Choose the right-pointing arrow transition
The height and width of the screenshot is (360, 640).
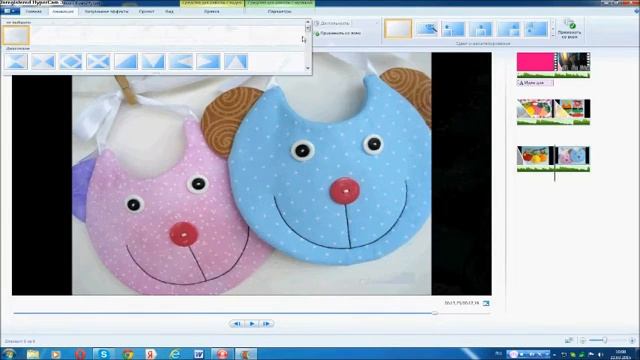[x=208, y=62]
